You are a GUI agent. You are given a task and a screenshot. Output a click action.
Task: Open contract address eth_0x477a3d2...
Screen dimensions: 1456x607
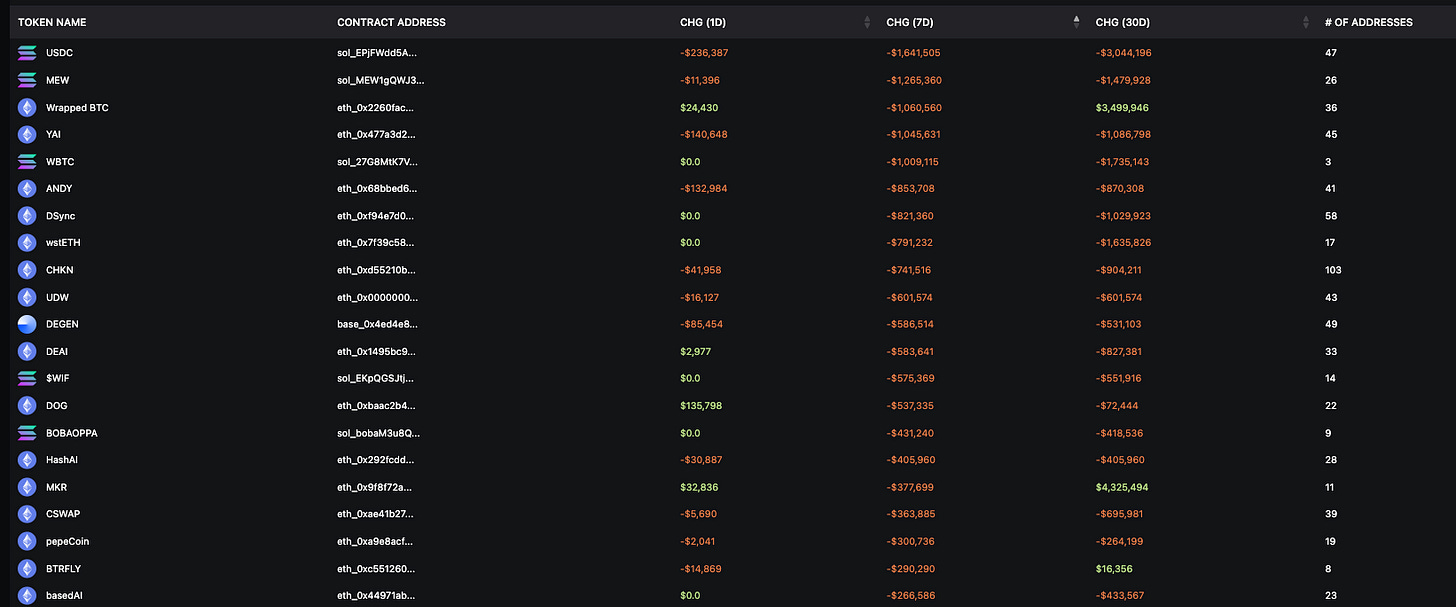click(x=376, y=134)
